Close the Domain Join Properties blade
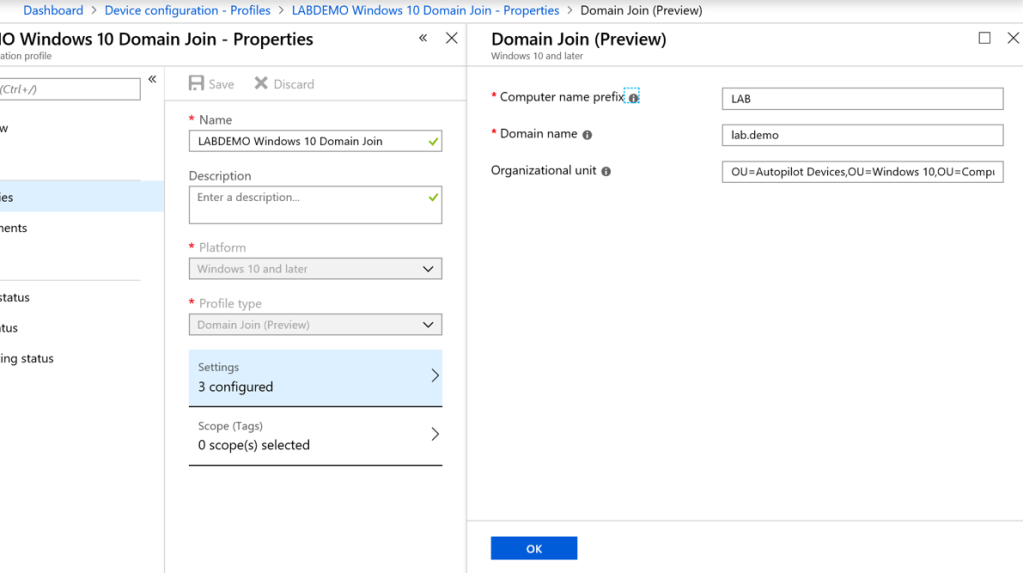The image size is (1023, 573). 451,38
